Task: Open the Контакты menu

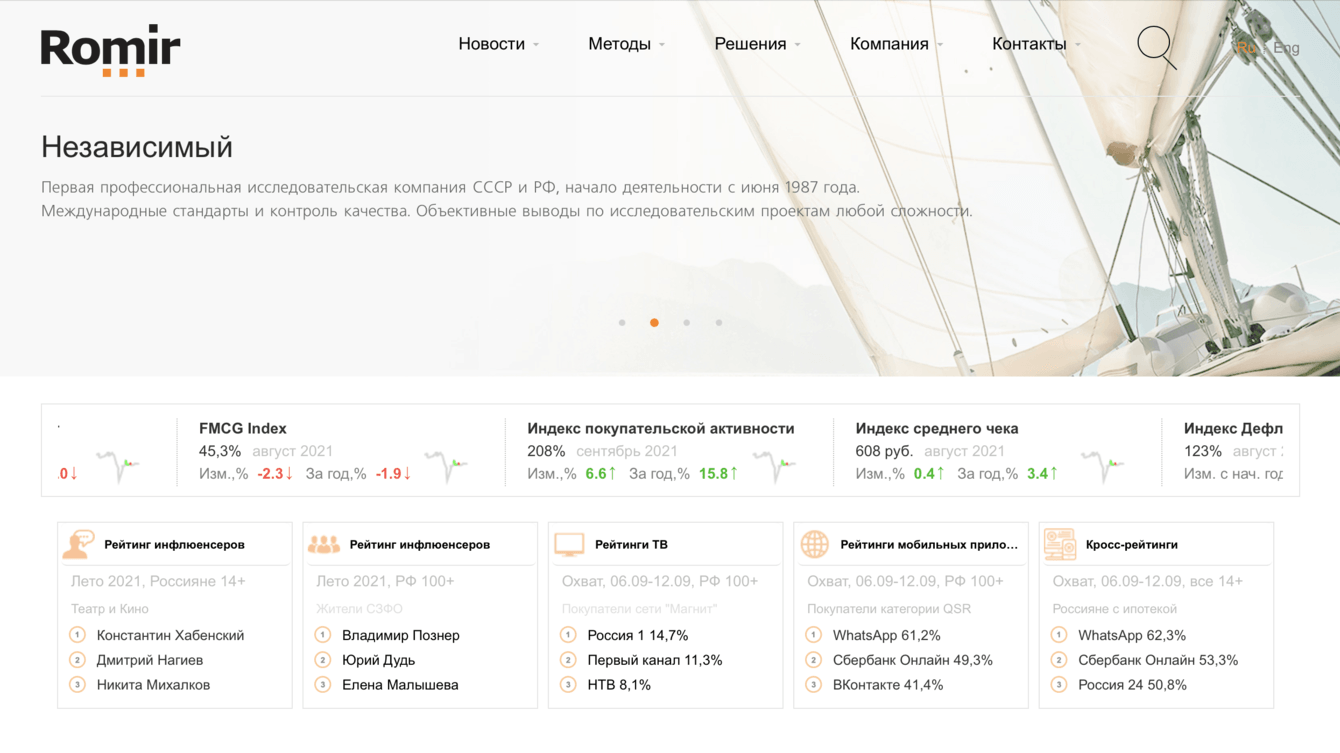Action: (1029, 44)
